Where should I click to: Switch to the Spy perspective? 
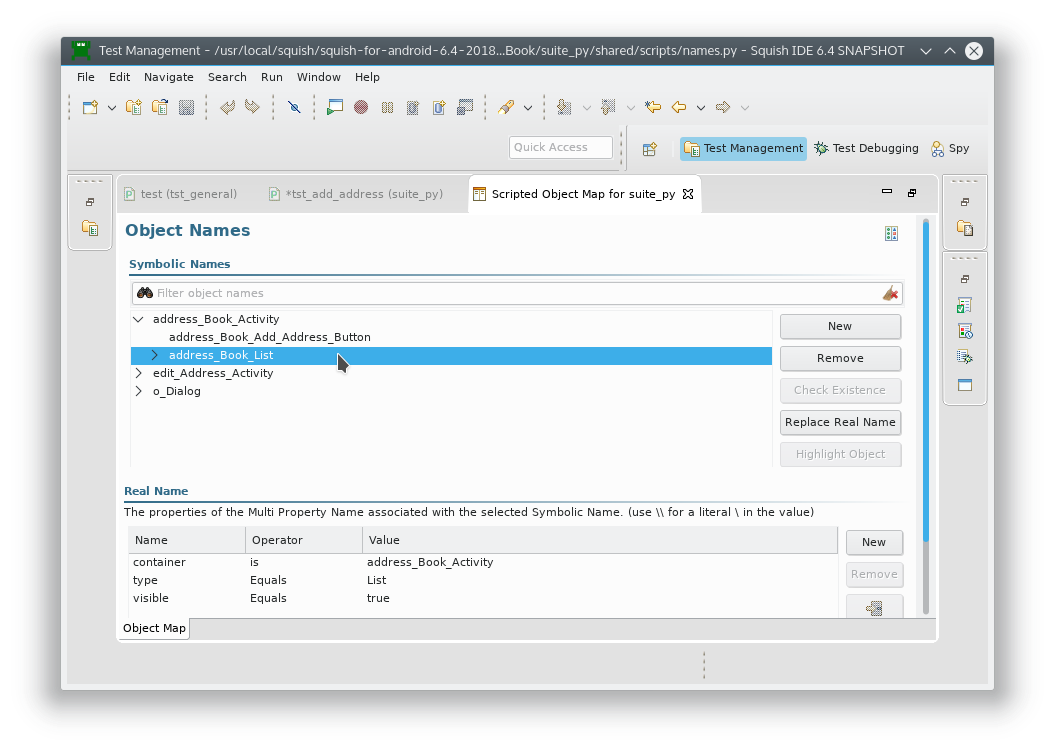(x=950, y=148)
